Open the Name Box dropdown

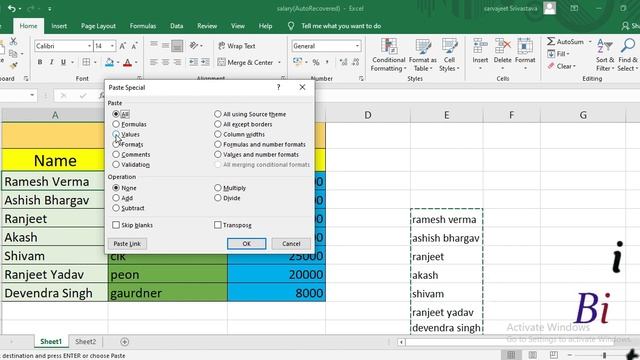pos(32,95)
